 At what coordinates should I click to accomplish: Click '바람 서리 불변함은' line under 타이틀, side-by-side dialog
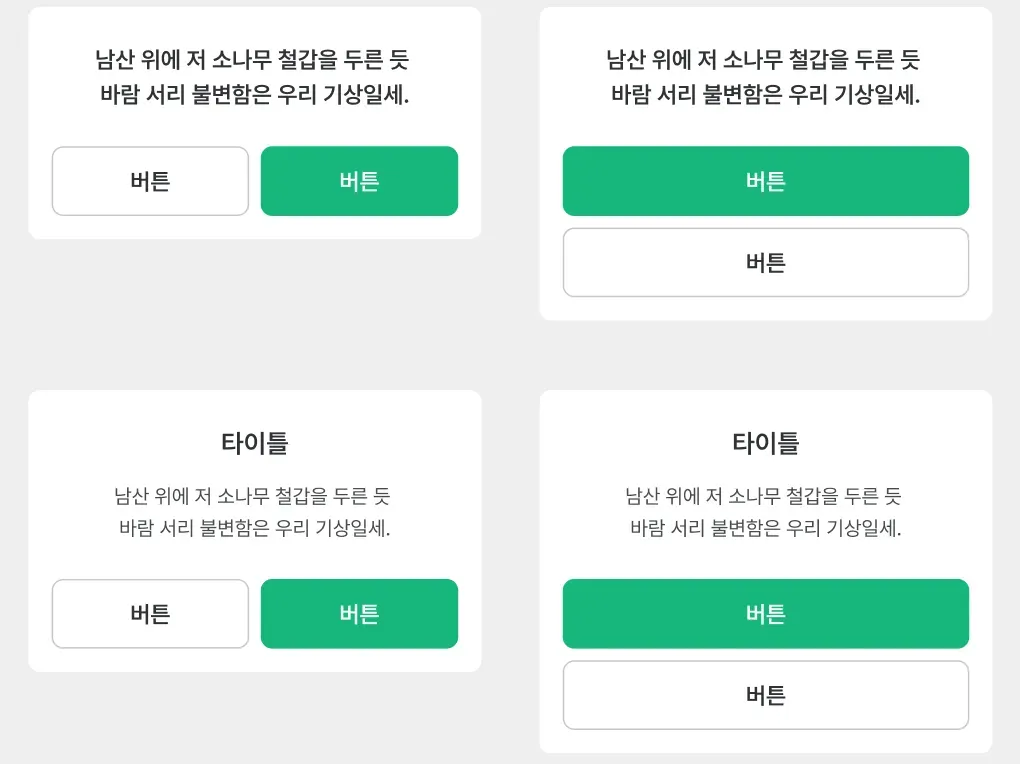pyautogui.click(x=254, y=529)
